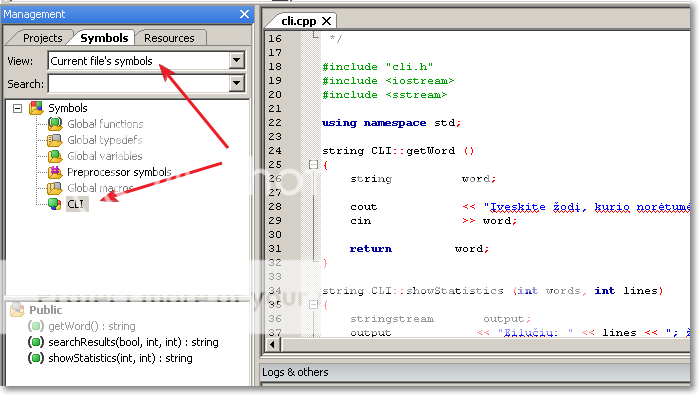Image resolution: width=699 pixels, height=395 pixels.
Task: Click the horizontal scrollbar track
Action: [x=485, y=344]
